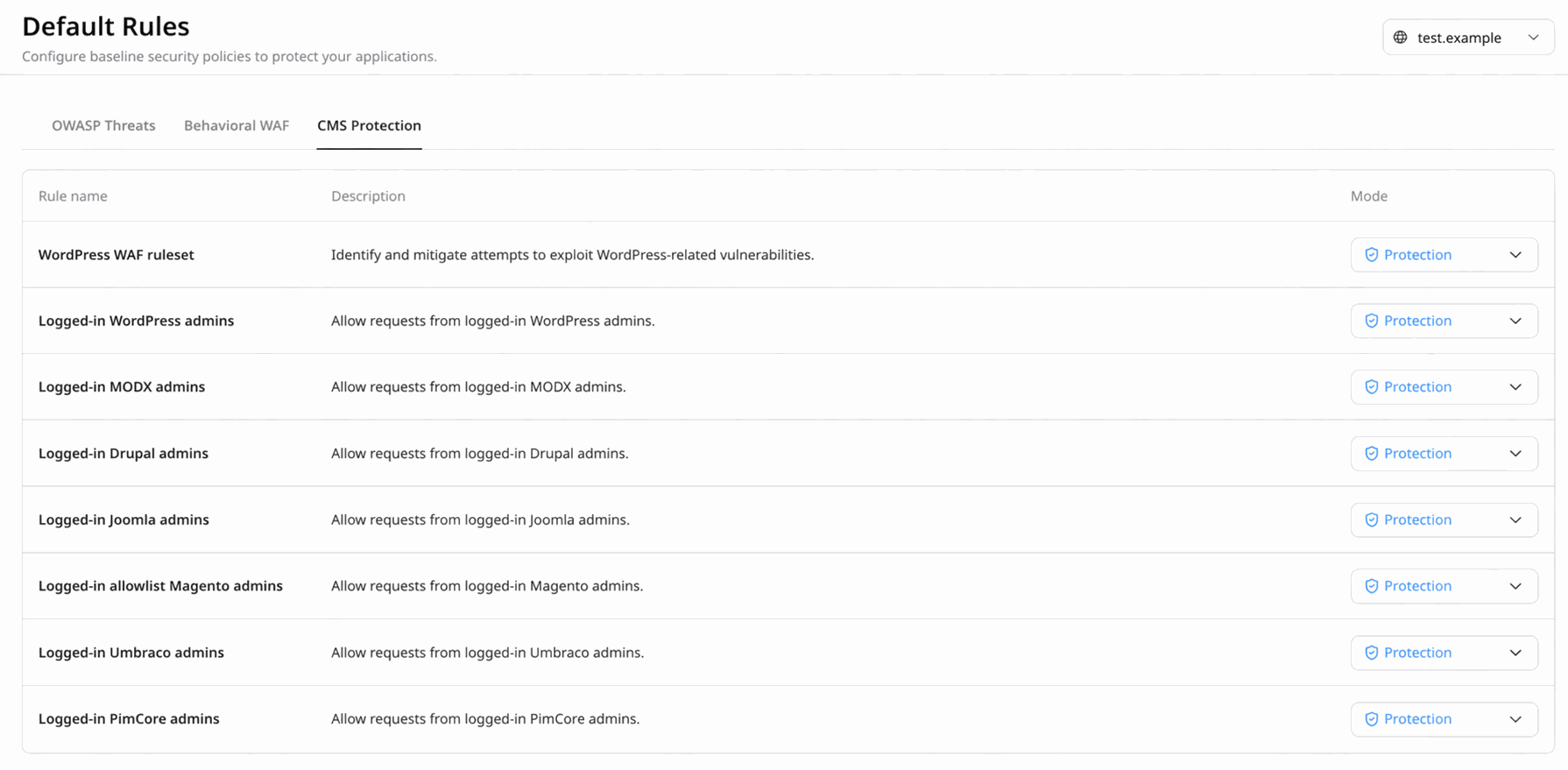The width and height of the screenshot is (1568, 770).
Task: Expand mode chevron for Logged-in Drupal admins
Action: coord(1515,454)
